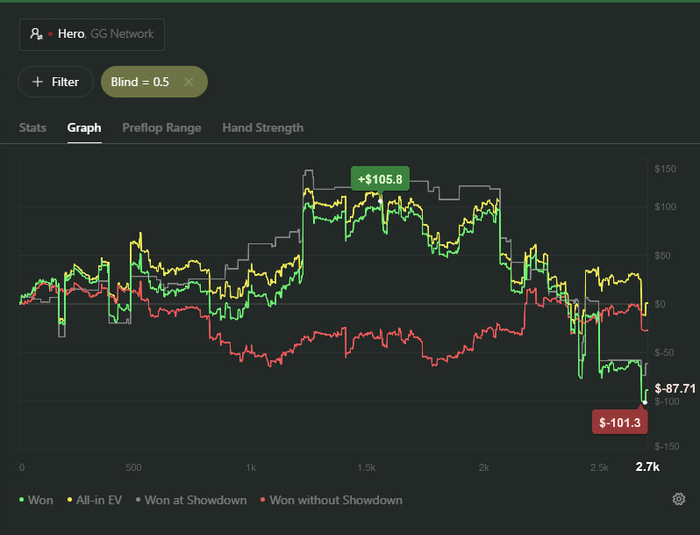Switch to the Stats tab
The image size is (700, 535).
[33, 128]
